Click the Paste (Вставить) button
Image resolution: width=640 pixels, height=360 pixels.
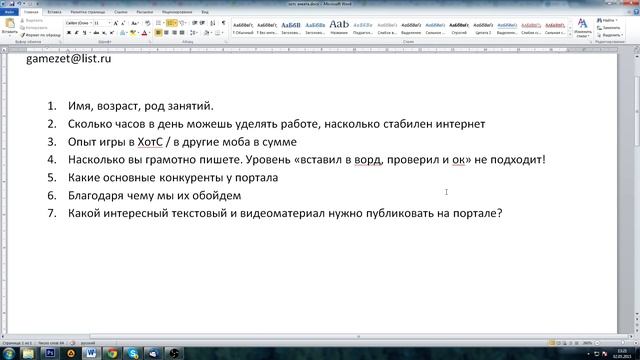click(9, 27)
